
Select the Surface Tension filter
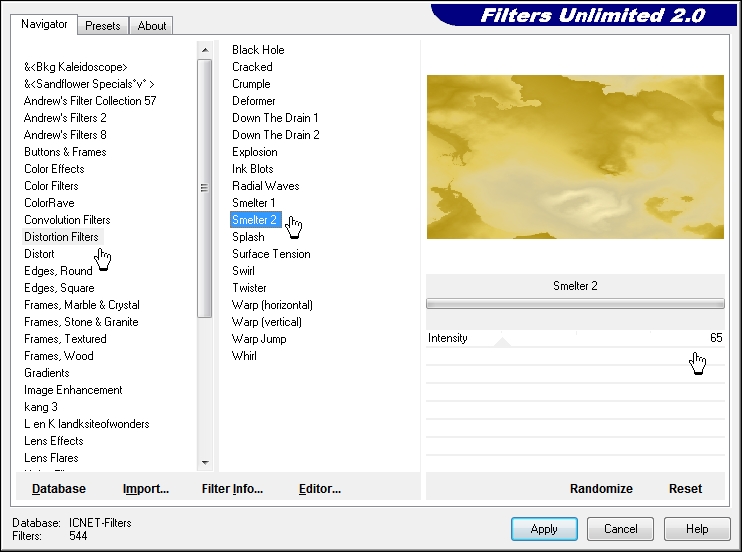pos(271,254)
